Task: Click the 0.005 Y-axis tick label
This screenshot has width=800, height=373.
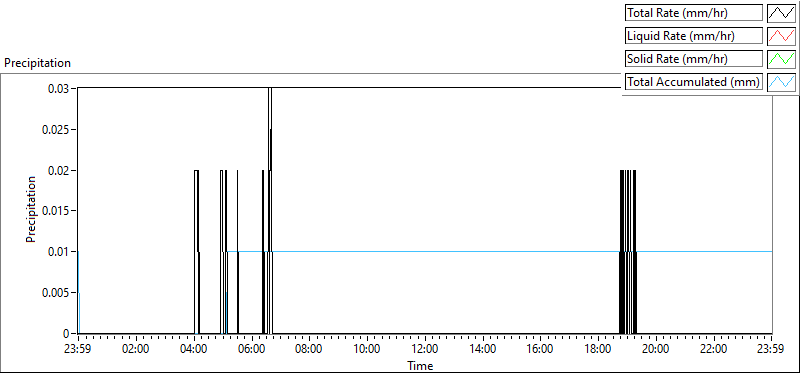Action: point(56,293)
